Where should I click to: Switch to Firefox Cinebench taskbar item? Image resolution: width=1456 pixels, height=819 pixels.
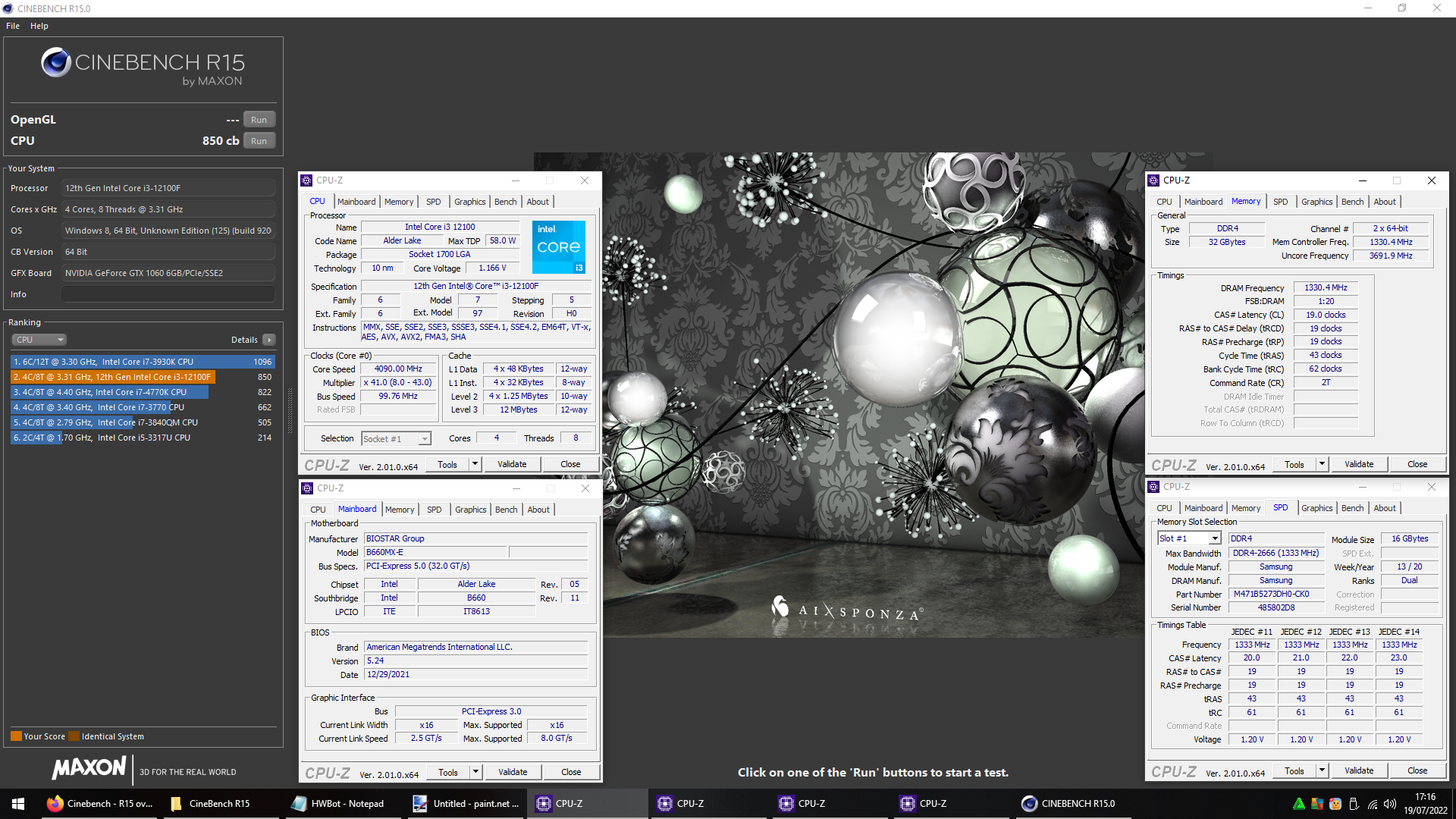tap(100, 804)
